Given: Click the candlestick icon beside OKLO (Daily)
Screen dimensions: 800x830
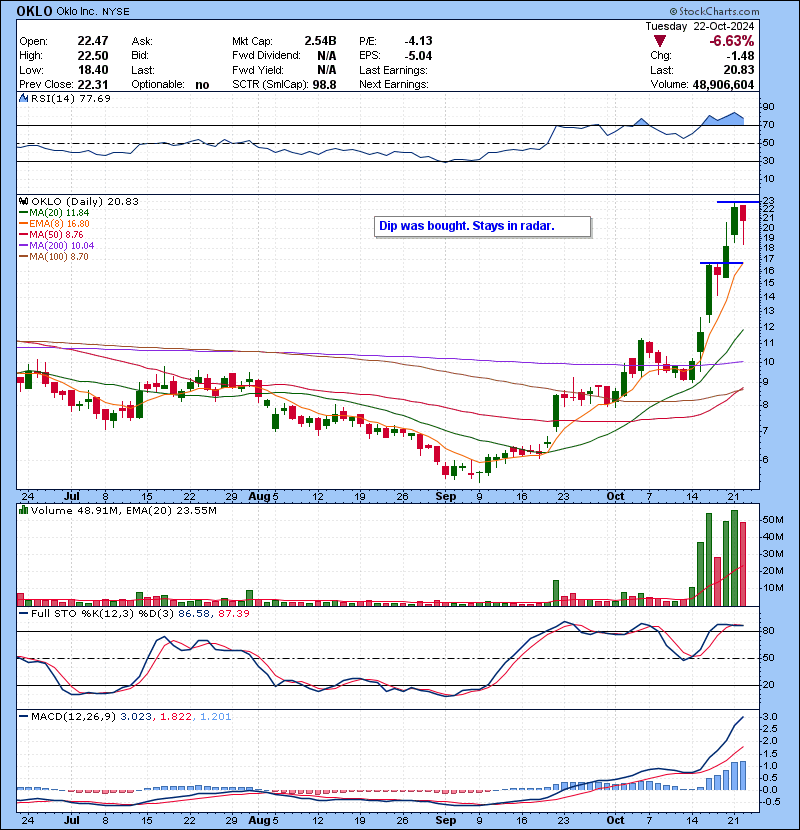Looking at the screenshot, I should (23, 201).
